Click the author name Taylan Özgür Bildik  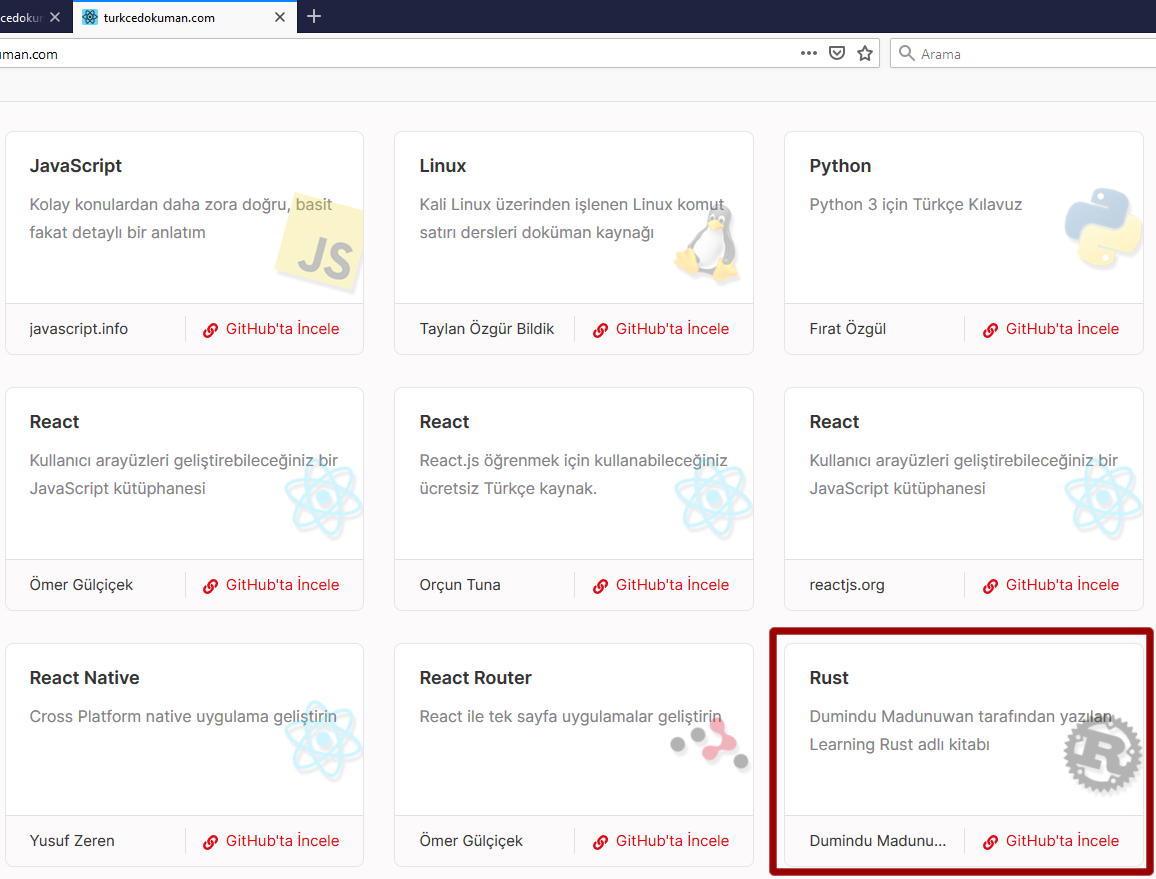pos(487,329)
